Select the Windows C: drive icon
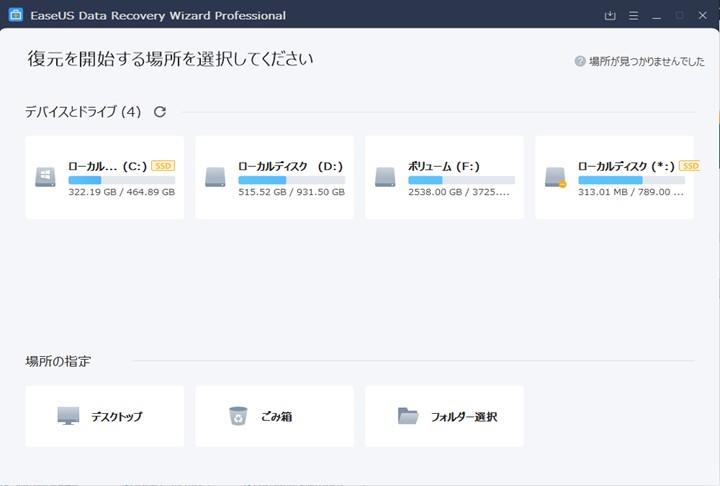 (x=45, y=177)
